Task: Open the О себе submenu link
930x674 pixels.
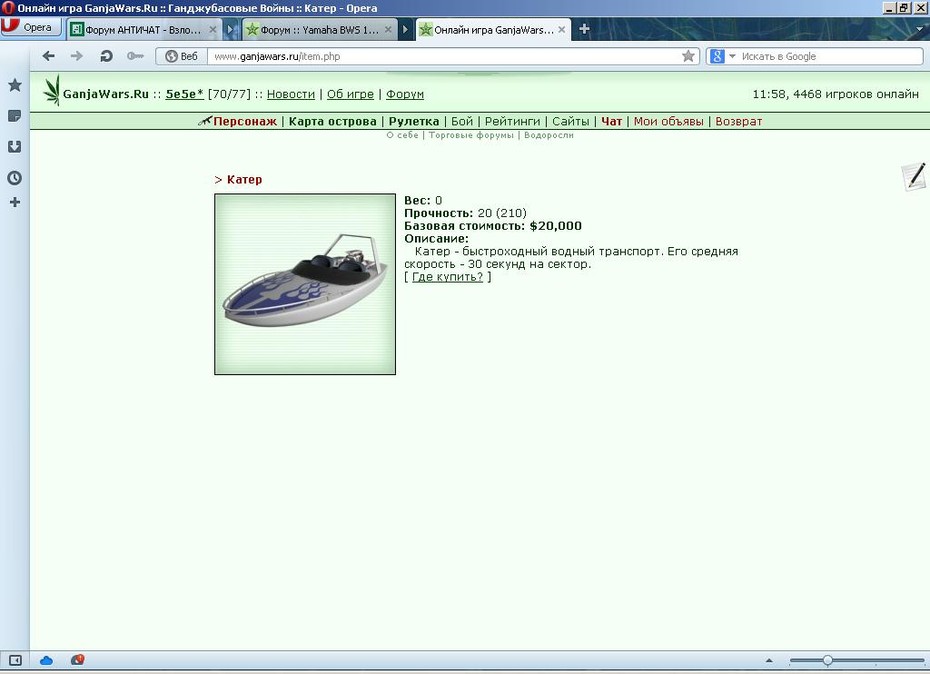Action: click(x=402, y=135)
